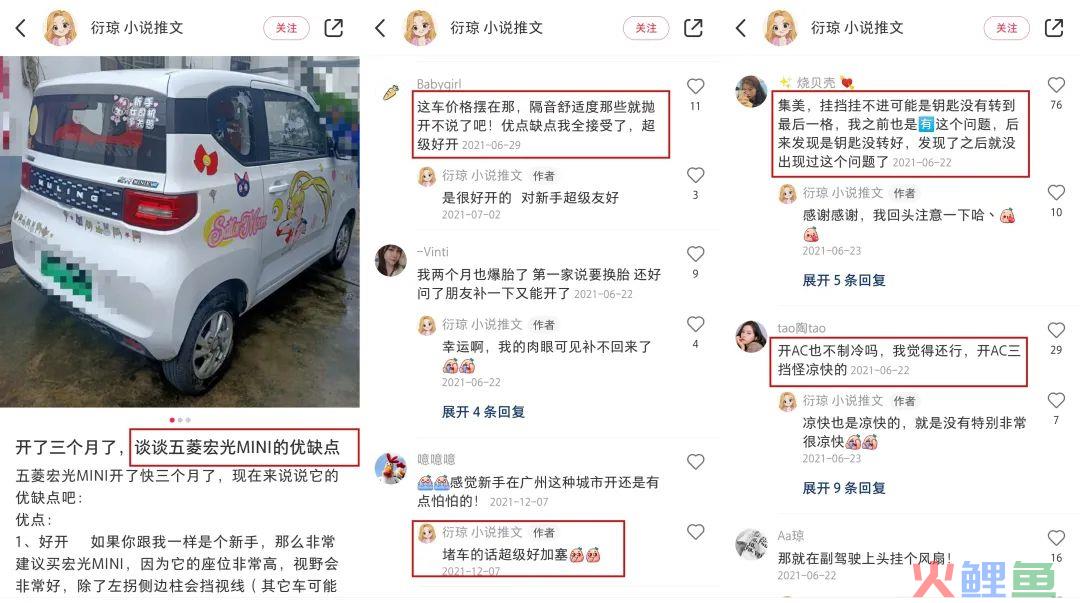The height and width of the screenshot is (603, 1080).
Task: Go back using the middle panel's arrow
Action: (380, 28)
